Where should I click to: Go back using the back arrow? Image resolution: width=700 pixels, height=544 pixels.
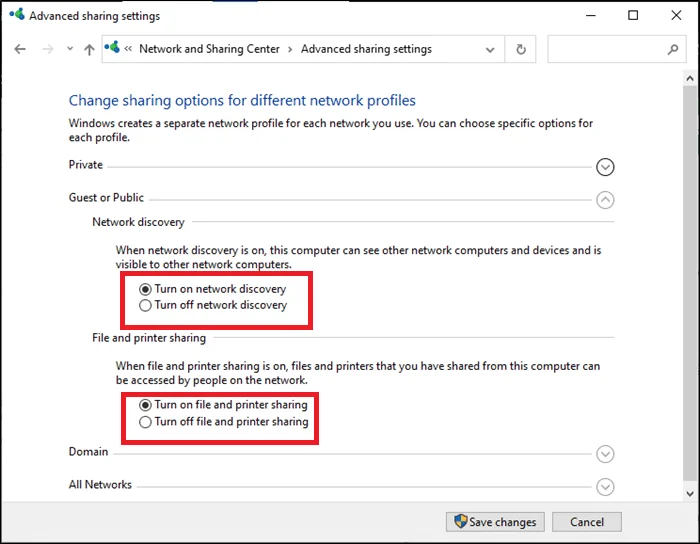point(20,49)
